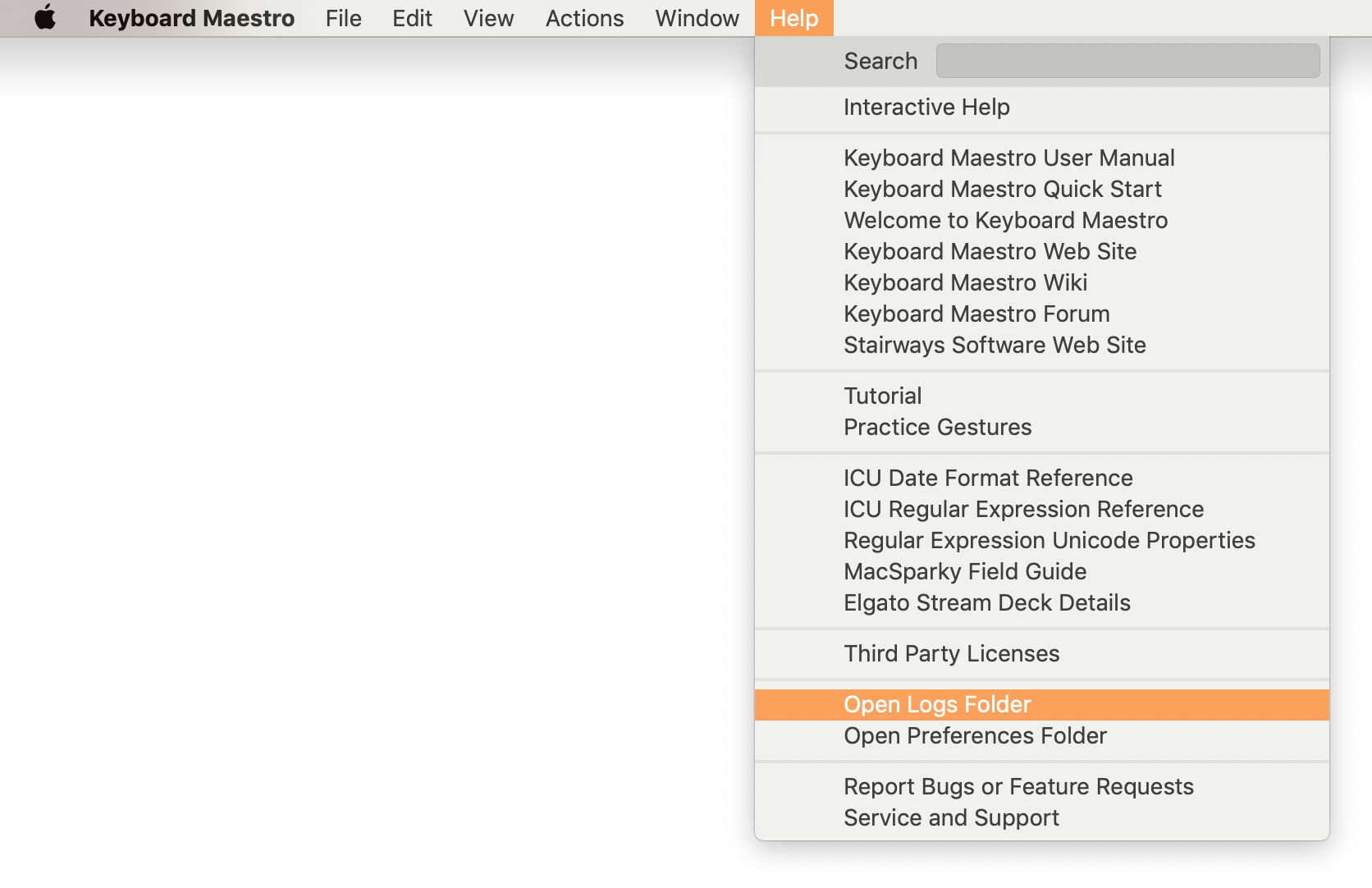This screenshot has height=888, width=1372.
Task: Select Practice Gestures
Action: (x=1041, y=427)
